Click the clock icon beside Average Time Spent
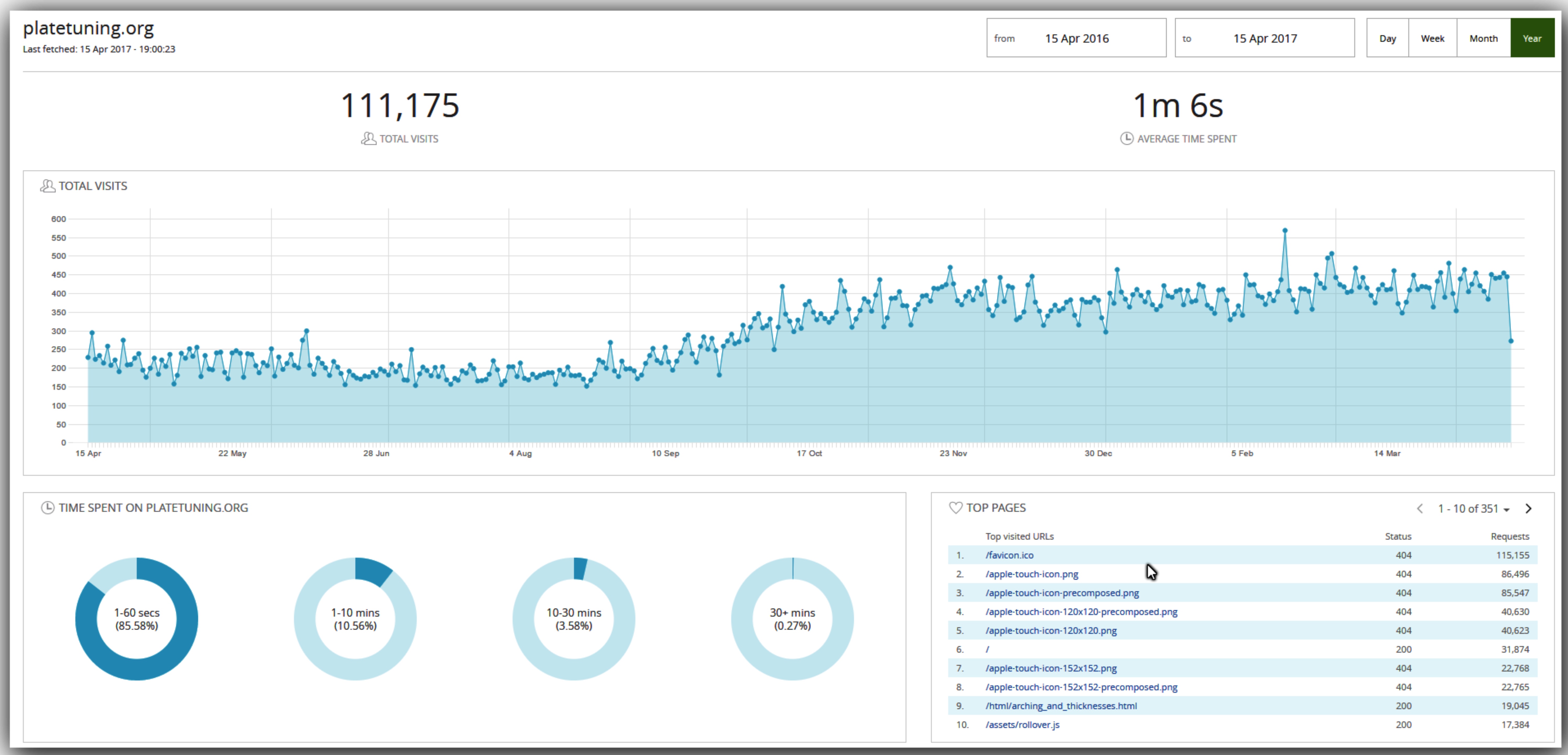This screenshot has height=755, width=1568. (1127, 139)
